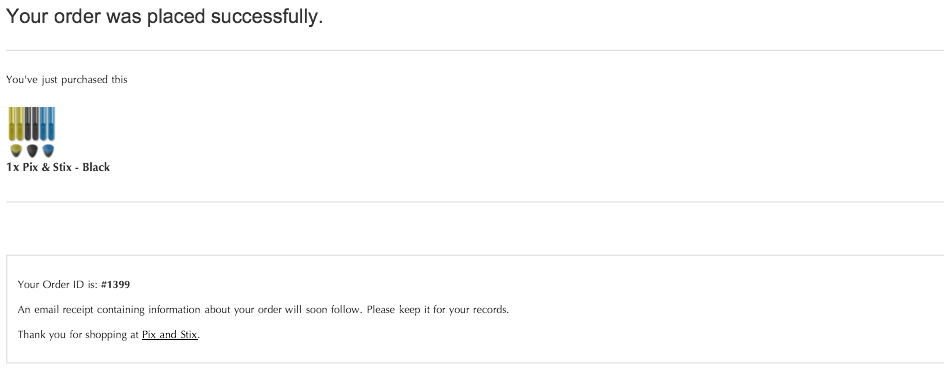
Task: Click the black guitar pick image
Action: [32, 150]
